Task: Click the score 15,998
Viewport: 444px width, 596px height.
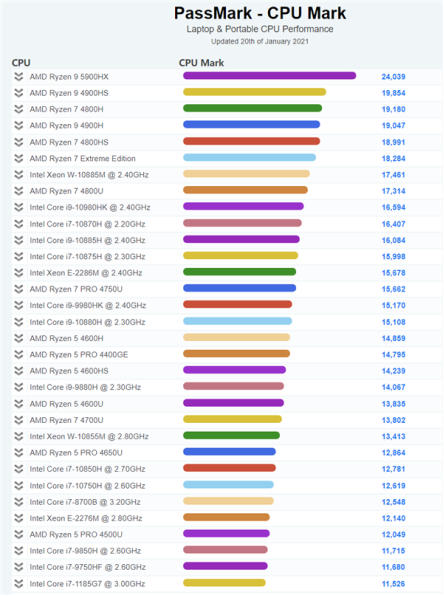Action: tap(393, 257)
